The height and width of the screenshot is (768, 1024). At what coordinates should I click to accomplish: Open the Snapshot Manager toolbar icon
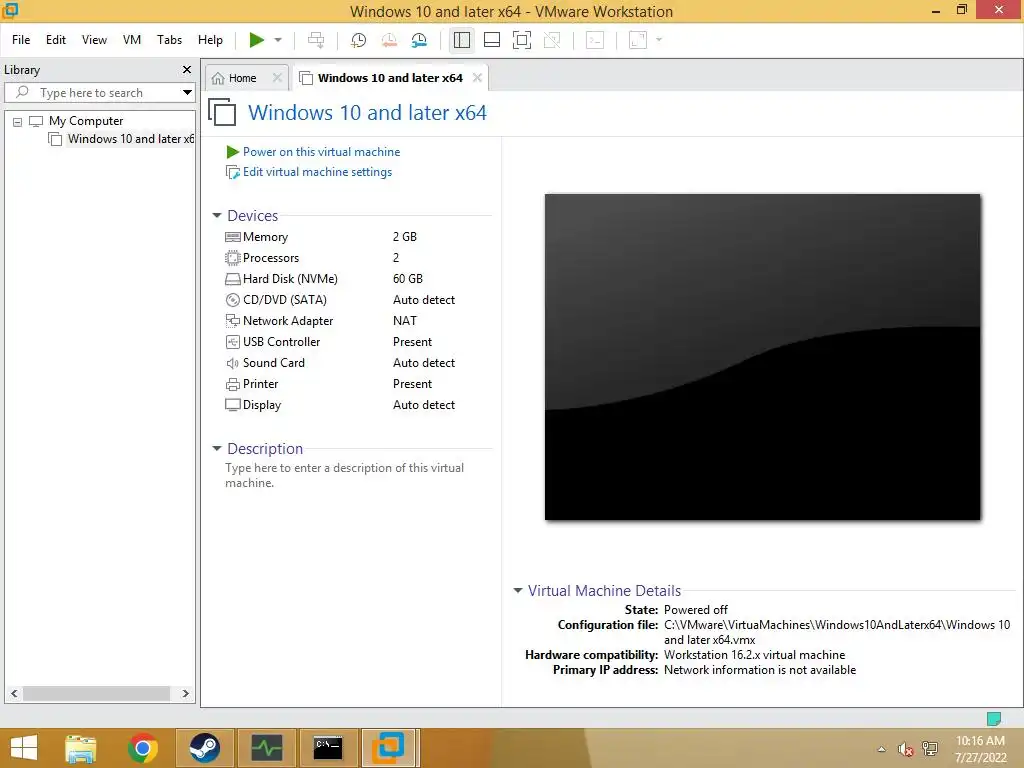[419, 40]
